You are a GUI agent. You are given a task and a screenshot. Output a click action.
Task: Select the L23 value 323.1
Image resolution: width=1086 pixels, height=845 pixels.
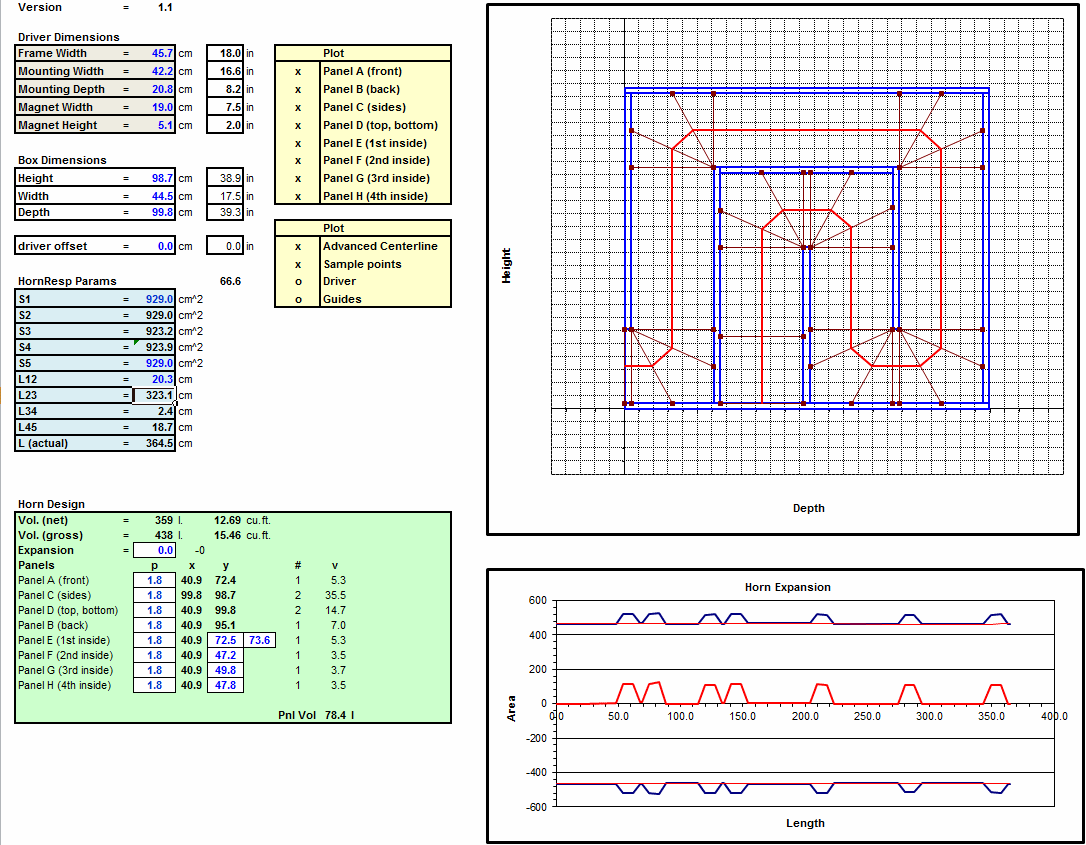[154, 395]
